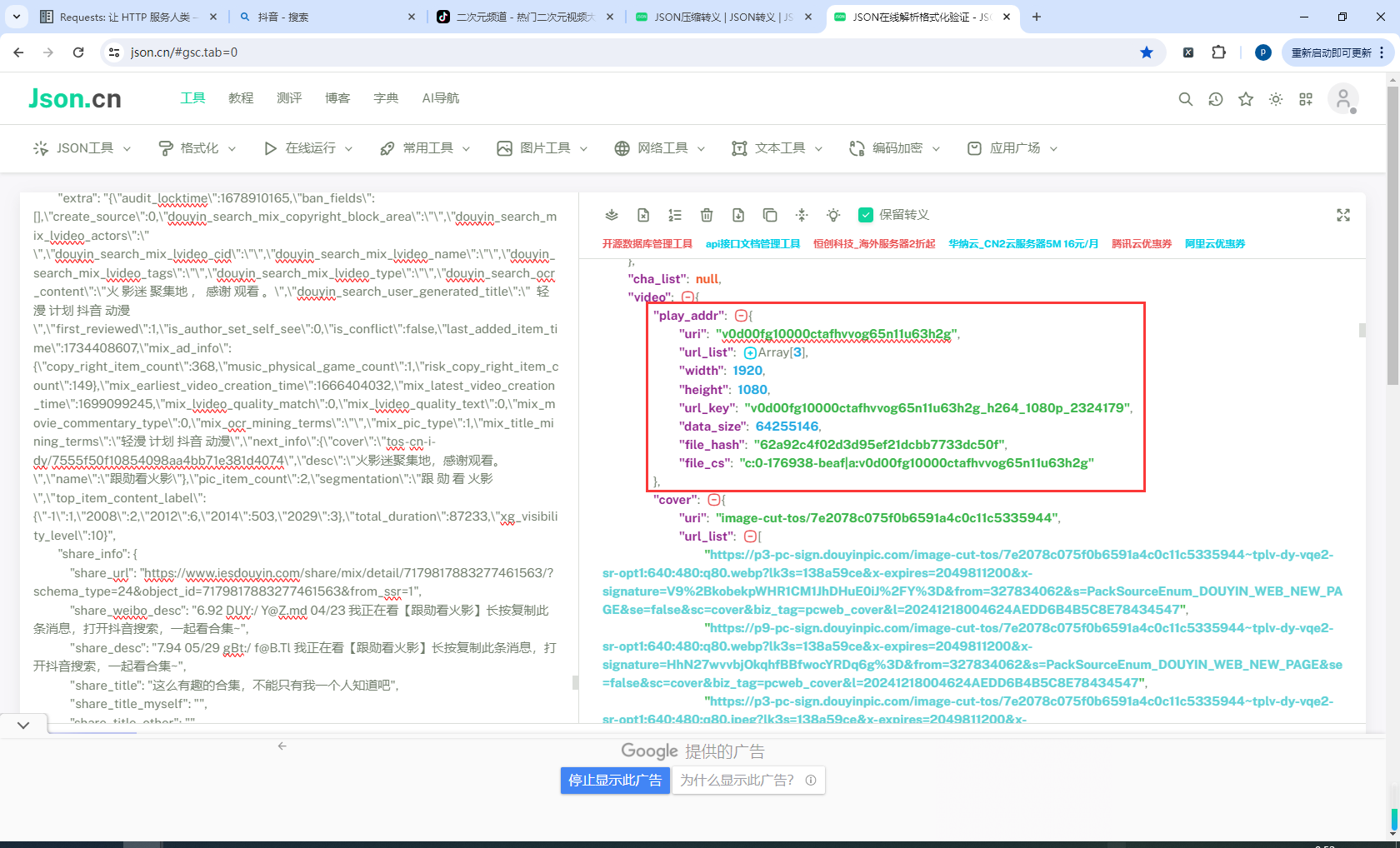Viewport: 1400px width, 848px height.
Task: Switch to the 二次元频道 browser tab
Action: pyautogui.click(x=525, y=17)
